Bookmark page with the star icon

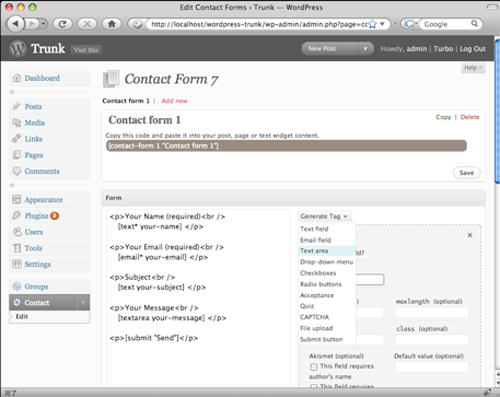373,24
